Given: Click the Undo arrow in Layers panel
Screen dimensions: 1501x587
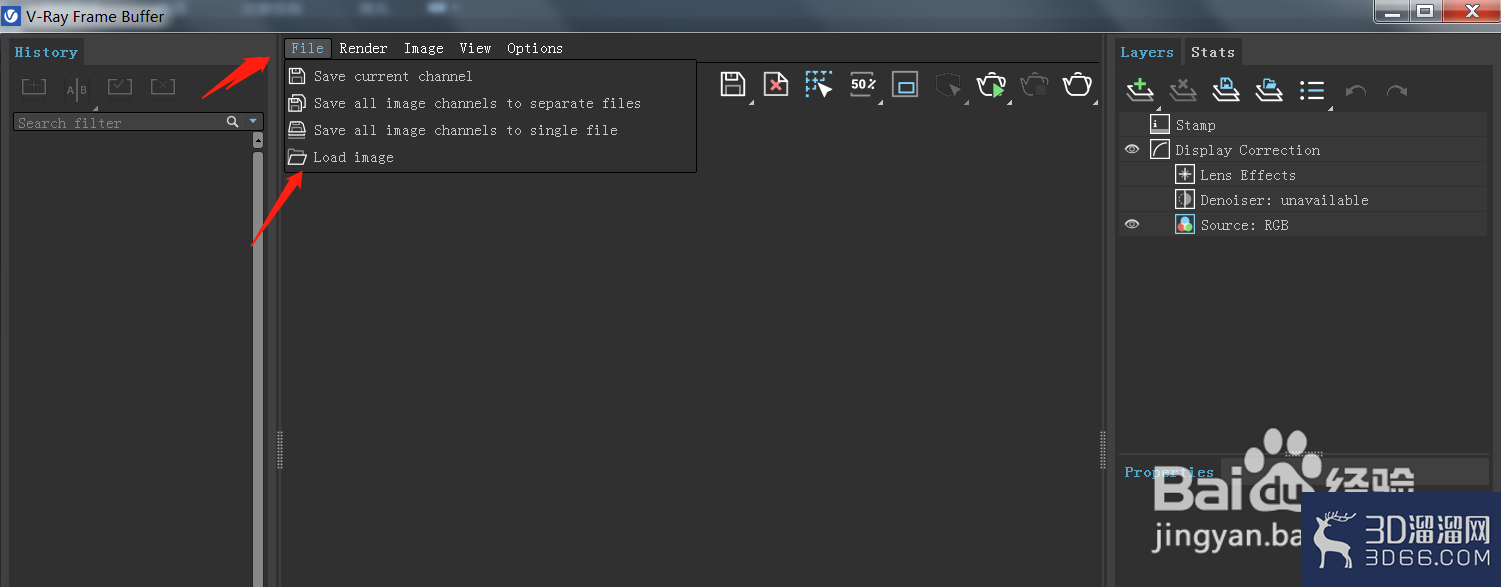Looking at the screenshot, I should tap(1356, 91).
